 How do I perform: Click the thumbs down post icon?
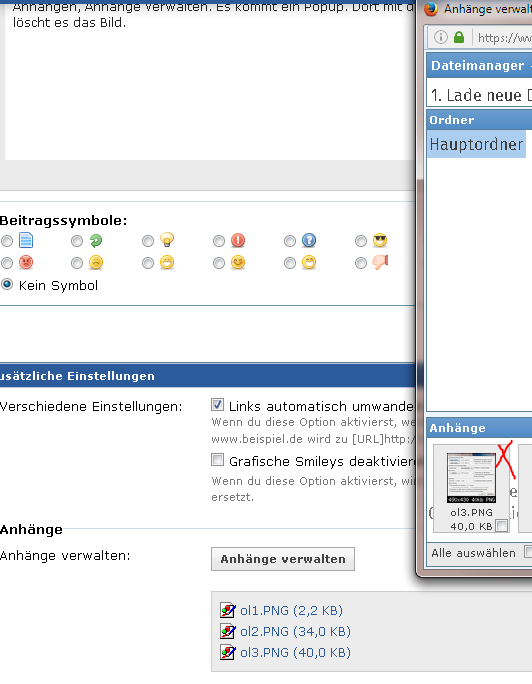(x=380, y=262)
